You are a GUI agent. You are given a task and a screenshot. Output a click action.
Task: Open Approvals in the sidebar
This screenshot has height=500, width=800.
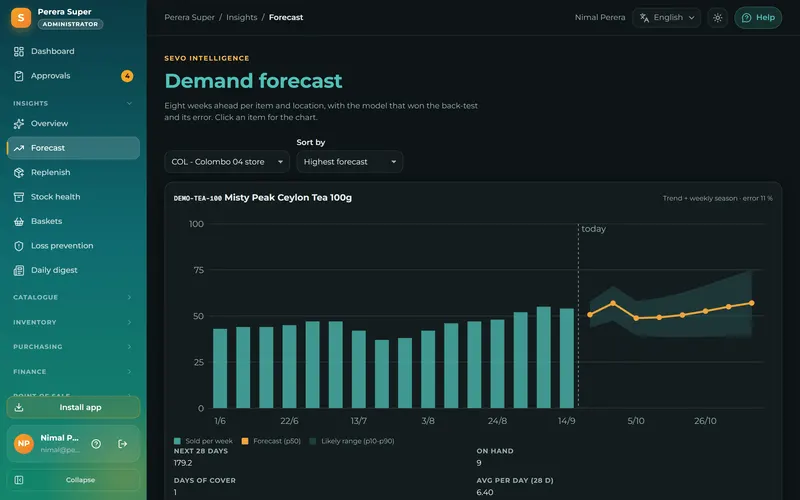(x=73, y=76)
